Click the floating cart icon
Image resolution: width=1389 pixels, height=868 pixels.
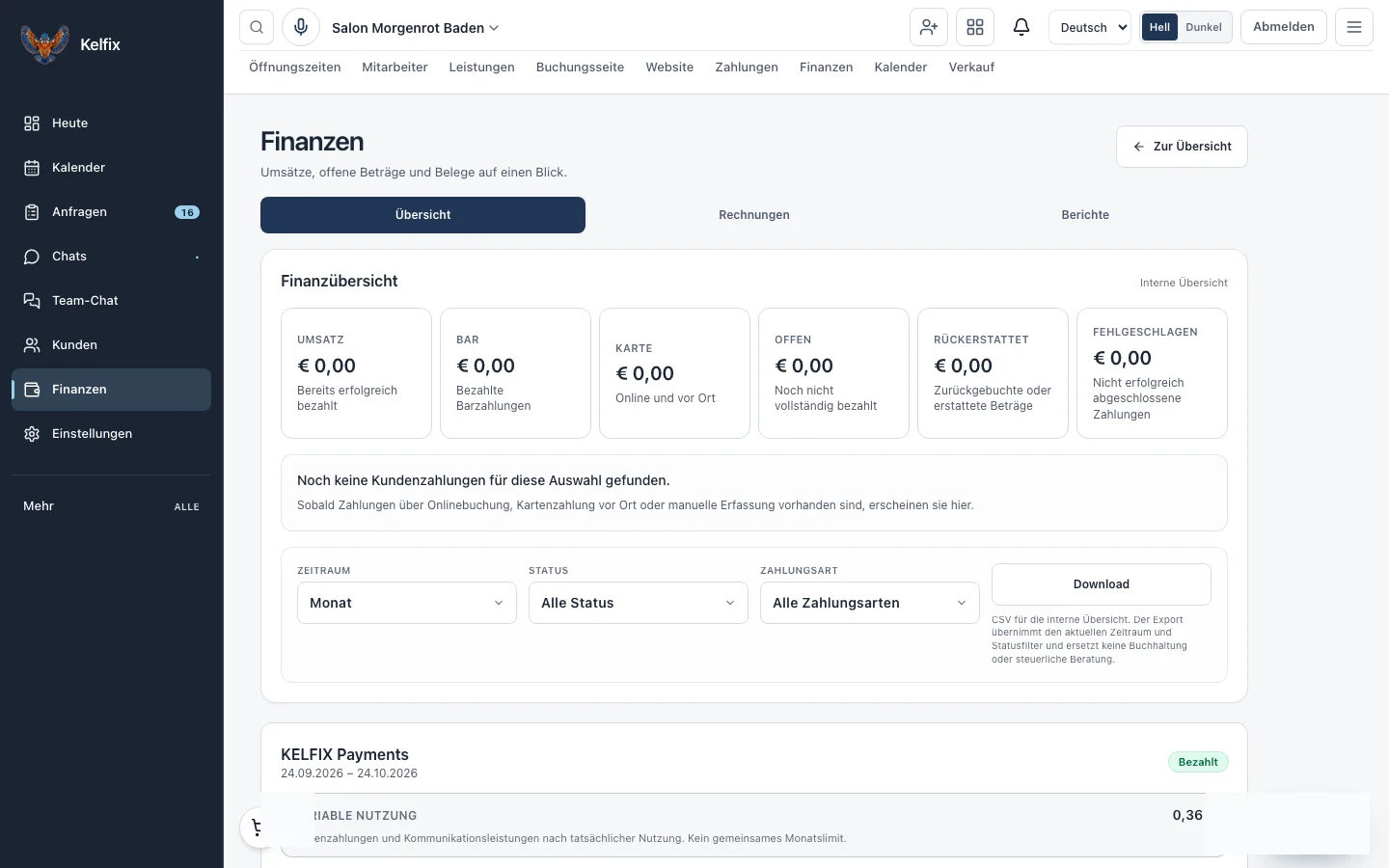tap(259, 827)
